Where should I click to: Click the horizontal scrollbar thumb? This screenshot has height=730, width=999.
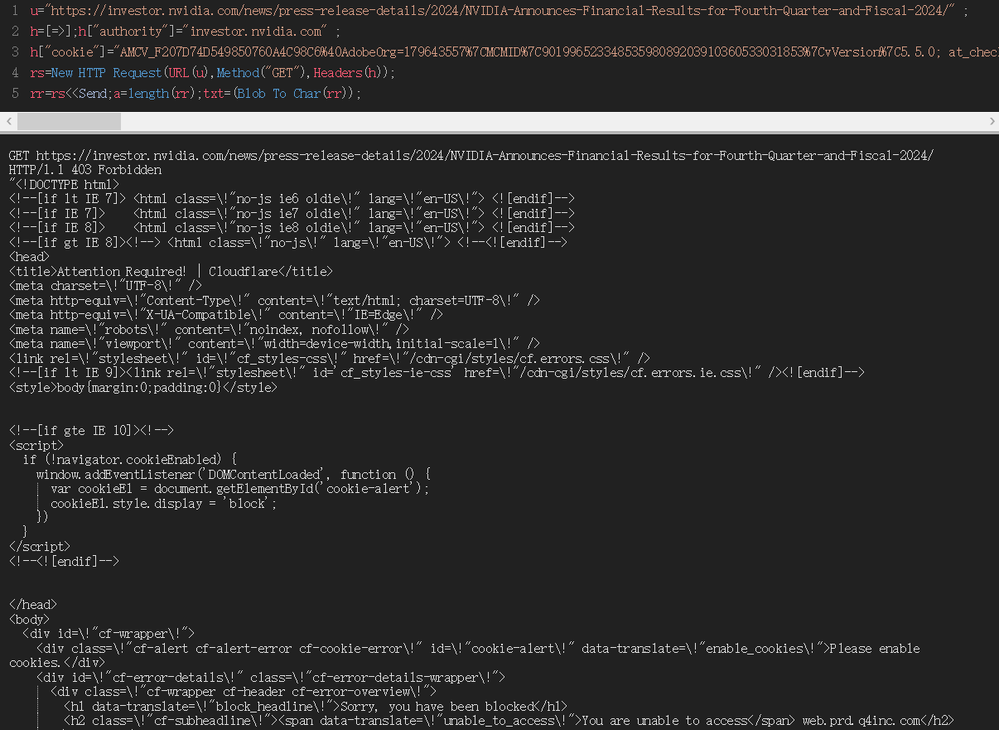pyautogui.click(x=69, y=121)
